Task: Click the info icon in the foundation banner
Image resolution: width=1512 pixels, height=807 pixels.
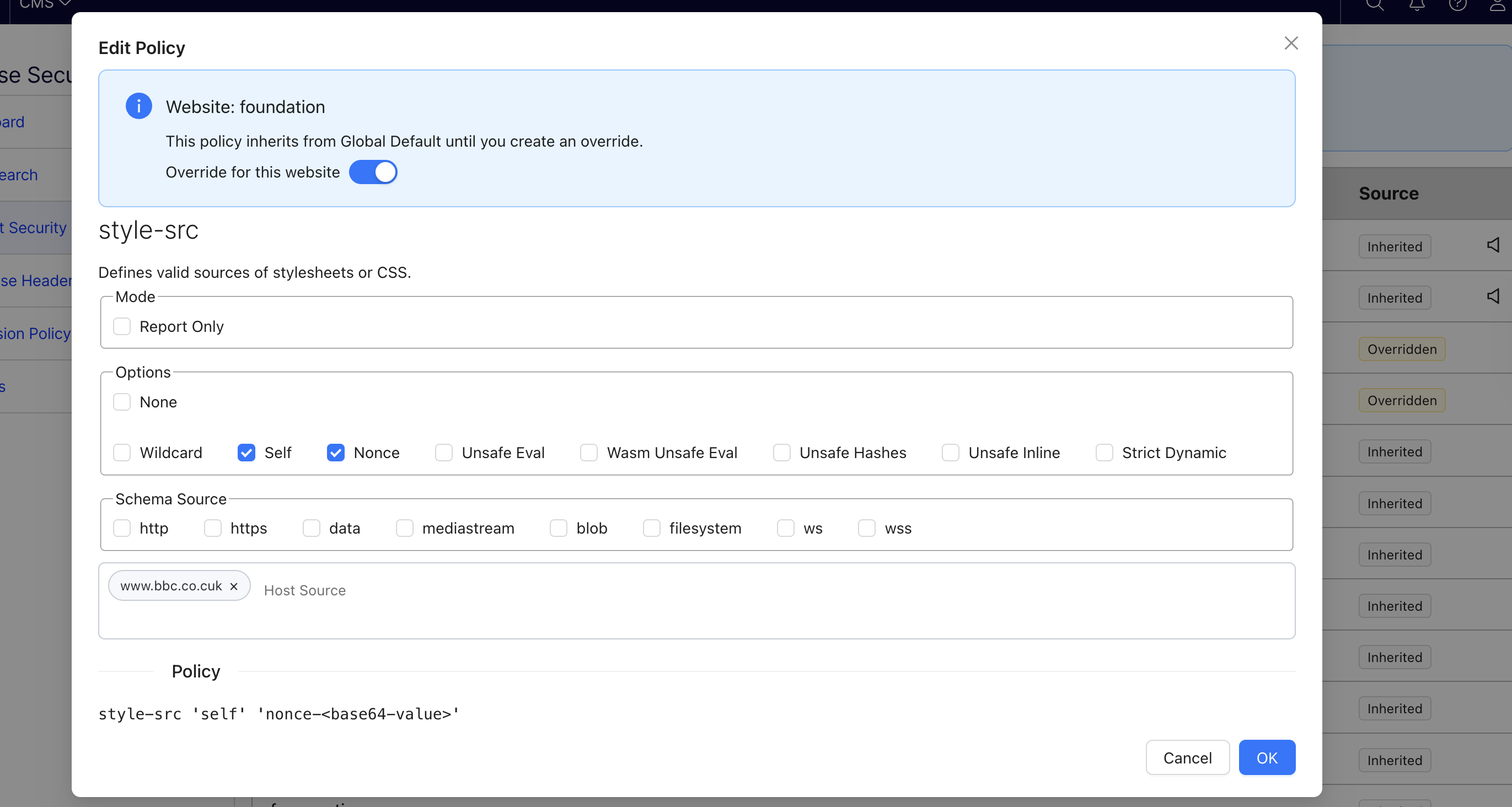Action: pos(138,106)
